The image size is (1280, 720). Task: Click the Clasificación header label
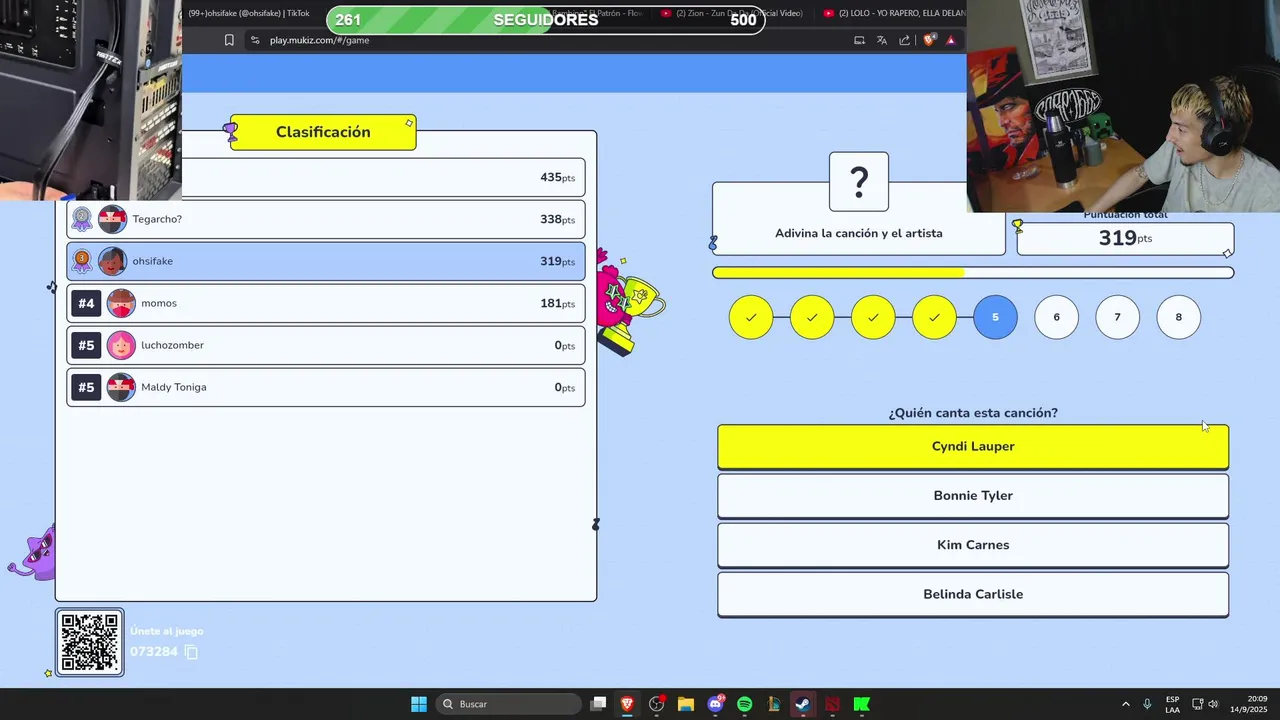[323, 132]
